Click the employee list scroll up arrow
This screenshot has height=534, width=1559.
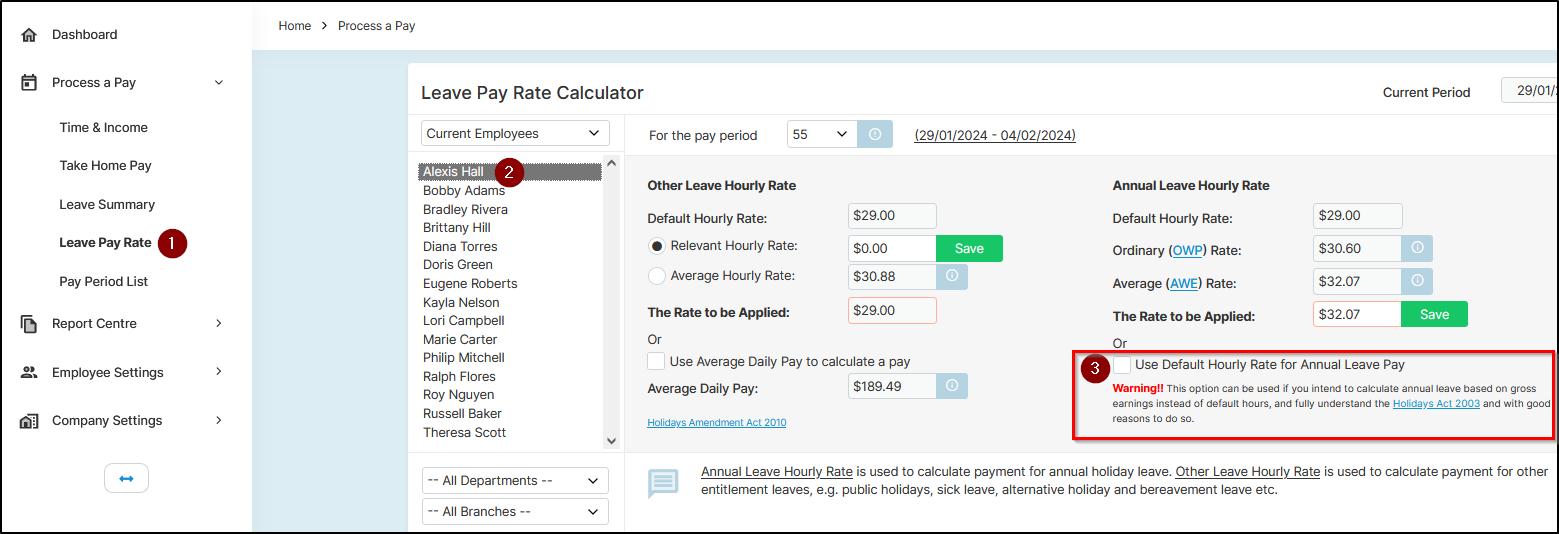click(612, 162)
